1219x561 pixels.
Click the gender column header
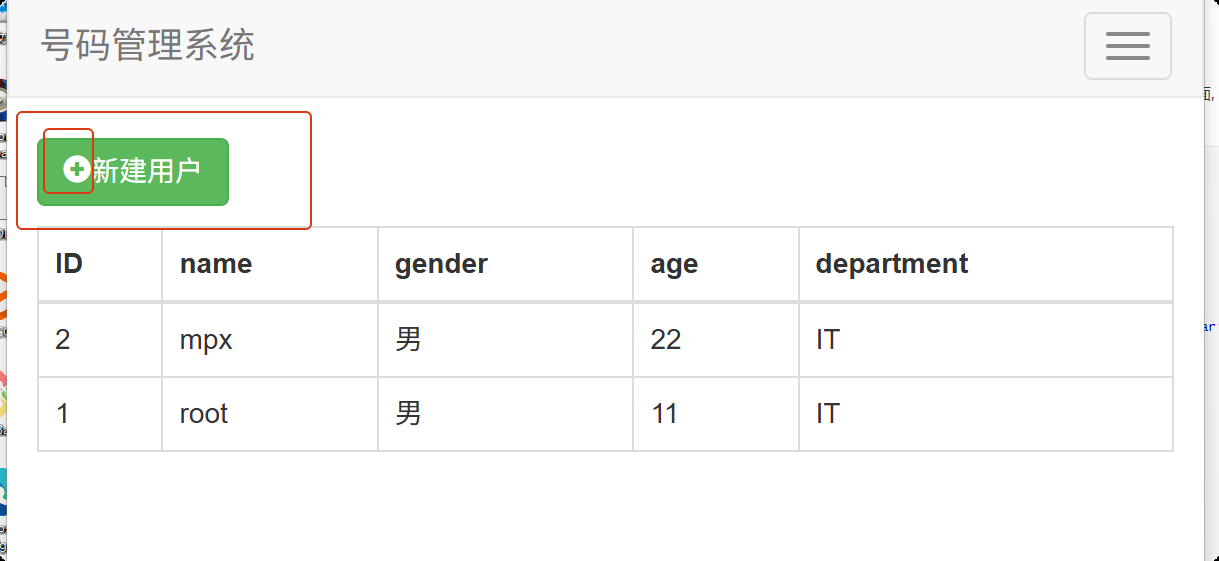tap(441, 264)
